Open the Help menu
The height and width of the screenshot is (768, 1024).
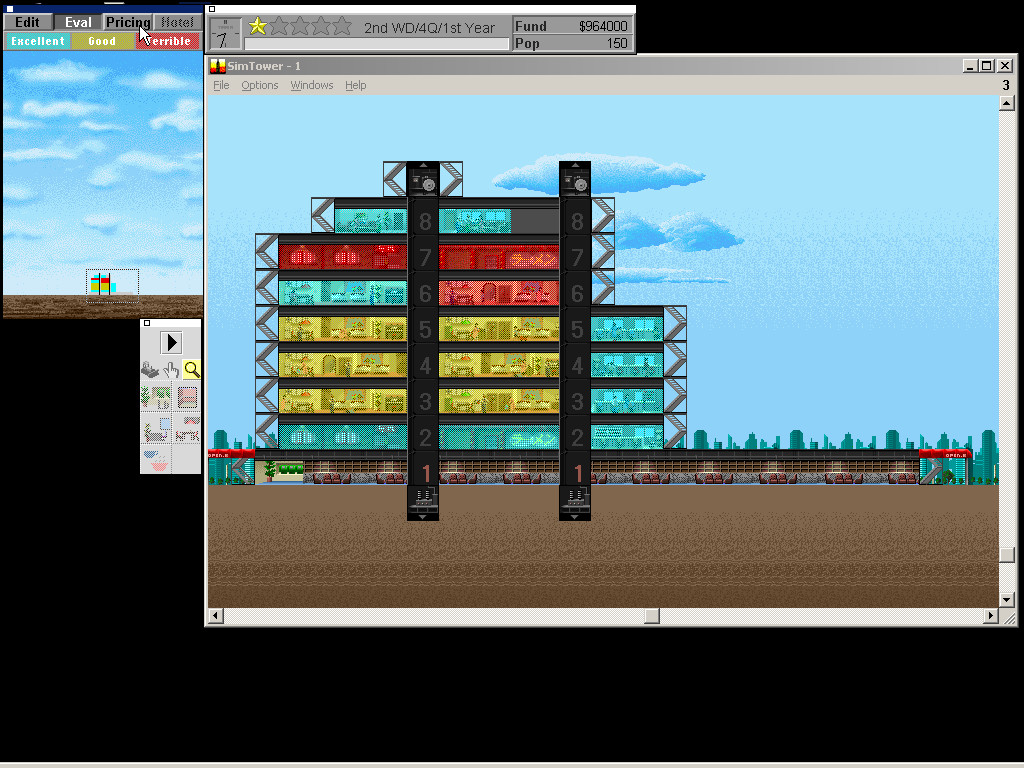(x=355, y=85)
